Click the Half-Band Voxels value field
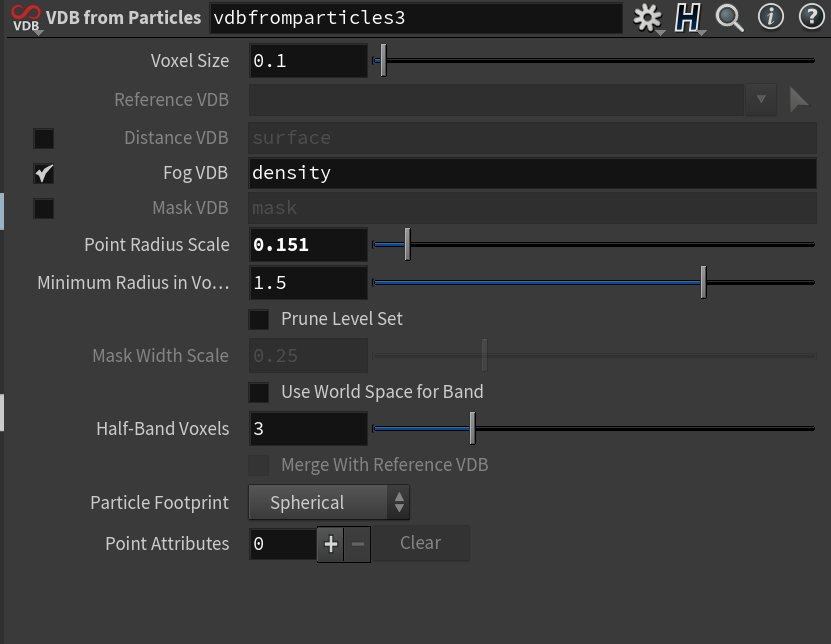 (308, 428)
